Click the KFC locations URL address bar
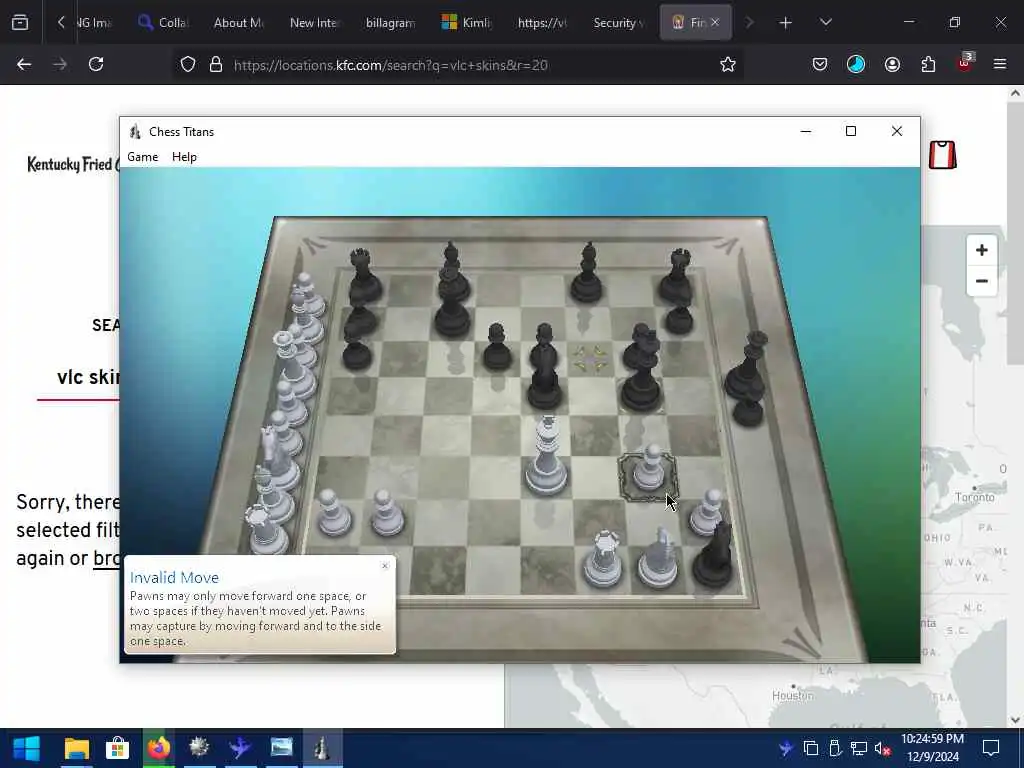Viewport: 1024px width, 768px height. pyautogui.click(x=391, y=65)
